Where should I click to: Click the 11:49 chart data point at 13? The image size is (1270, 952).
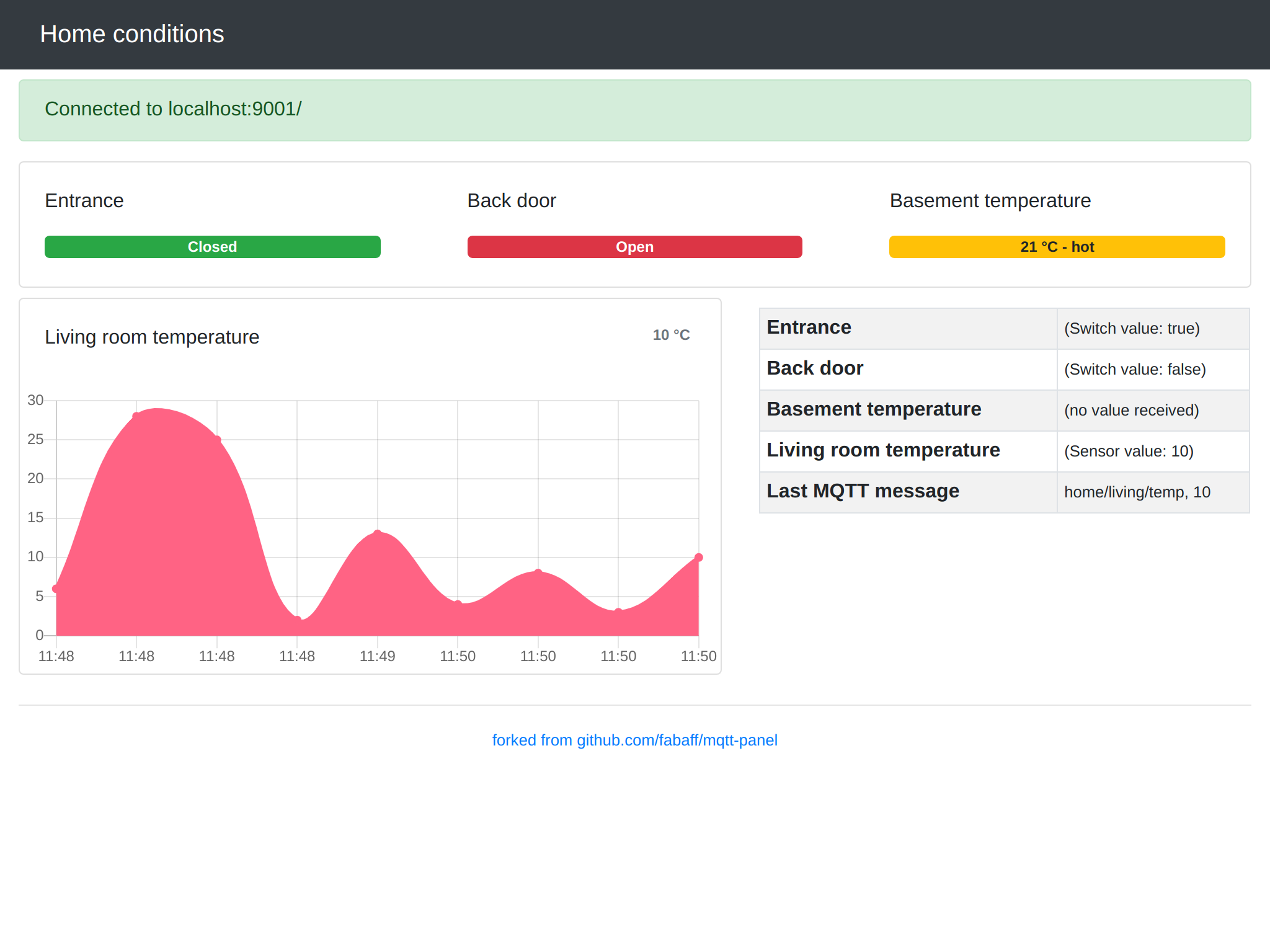click(x=378, y=533)
